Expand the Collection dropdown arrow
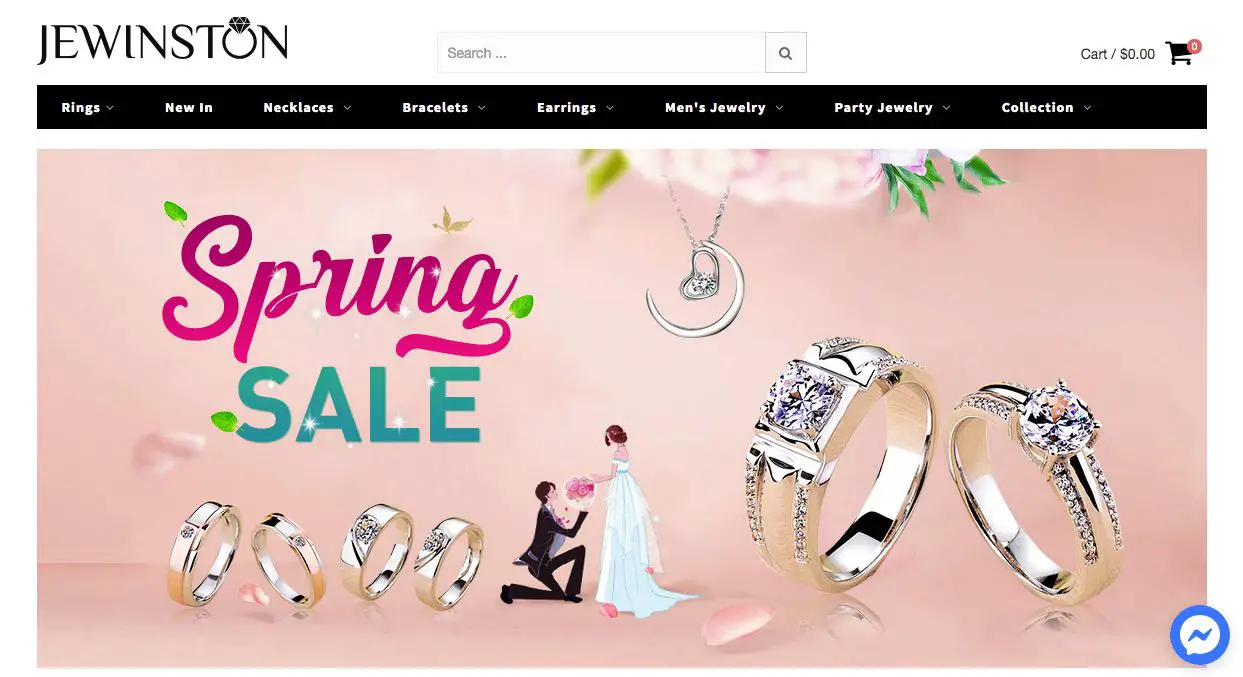This screenshot has width=1243, height=677. tap(1087, 108)
